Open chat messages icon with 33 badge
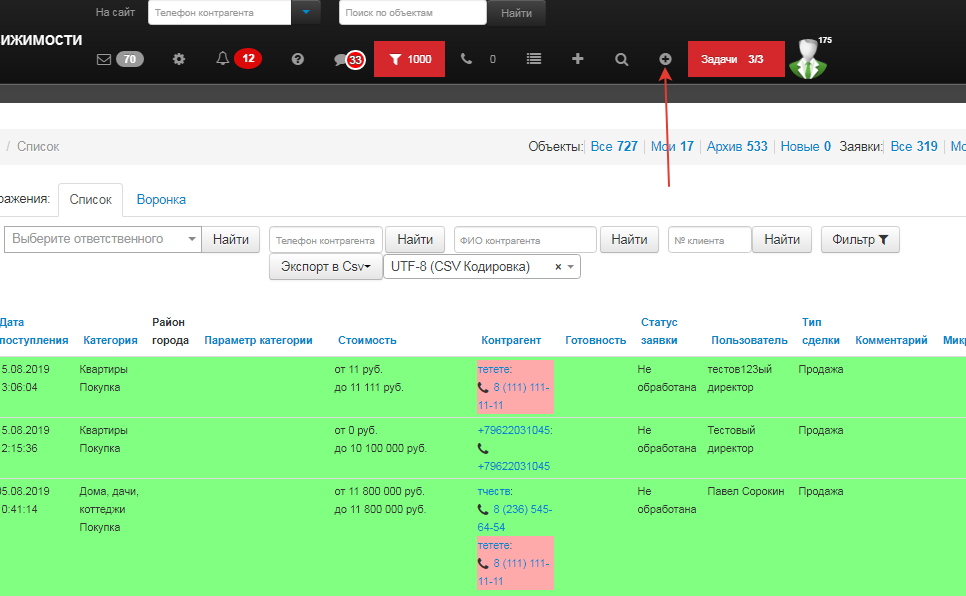966x596 pixels. pyautogui.click(x=349, y=60)
